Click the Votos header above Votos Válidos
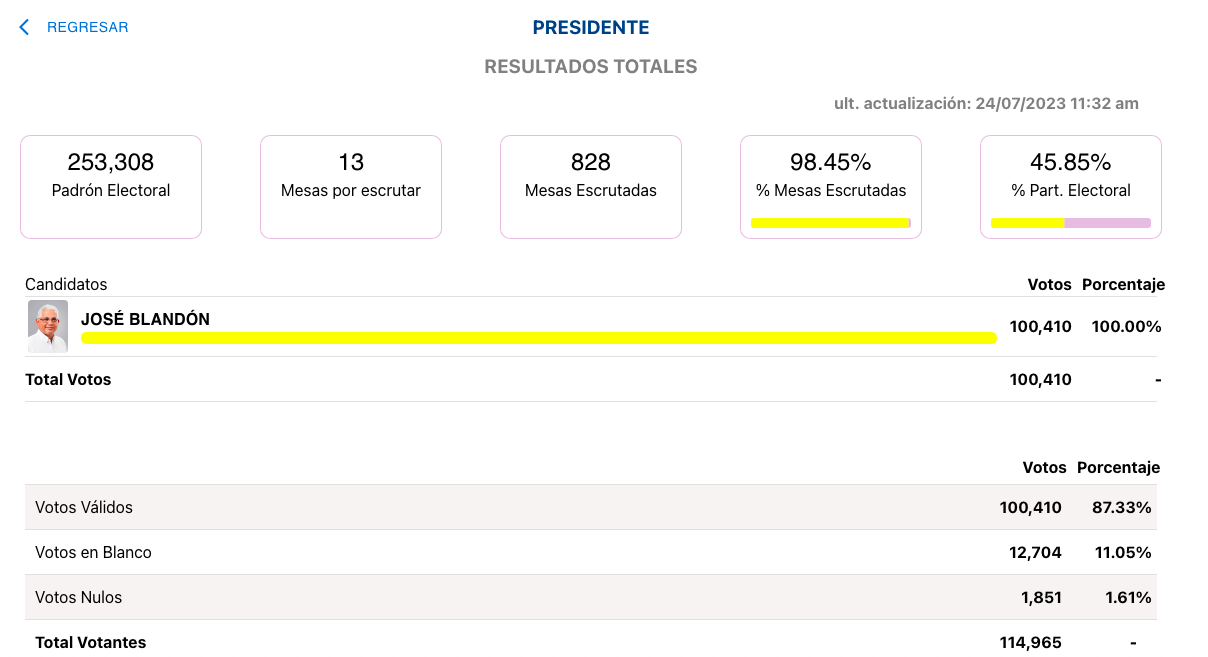 1044,467
